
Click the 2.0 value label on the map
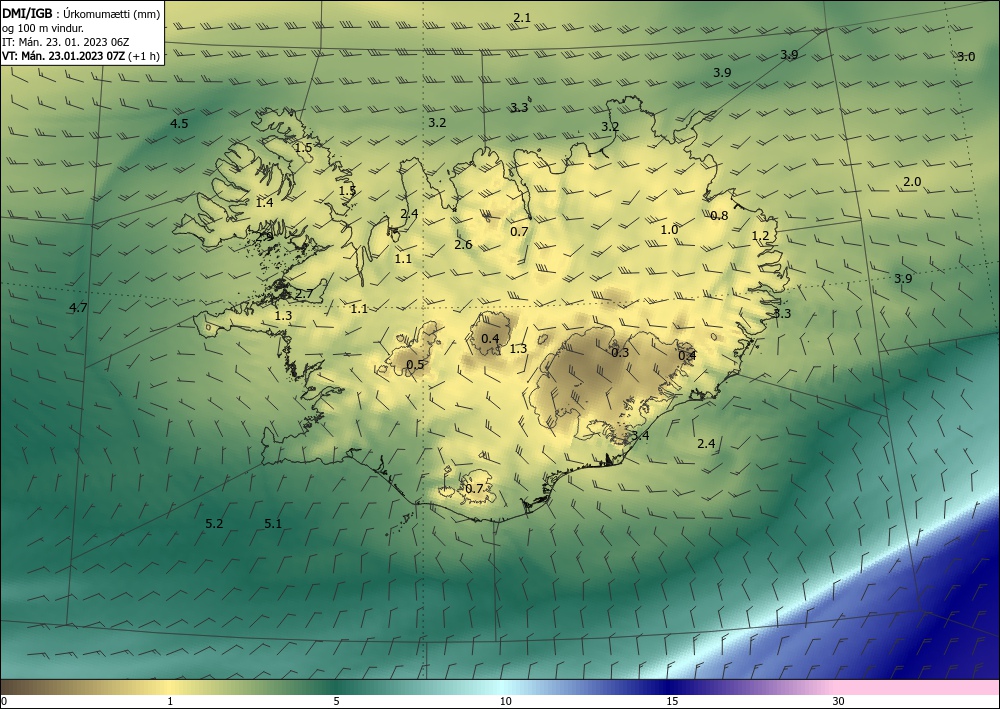pos(912,182)
